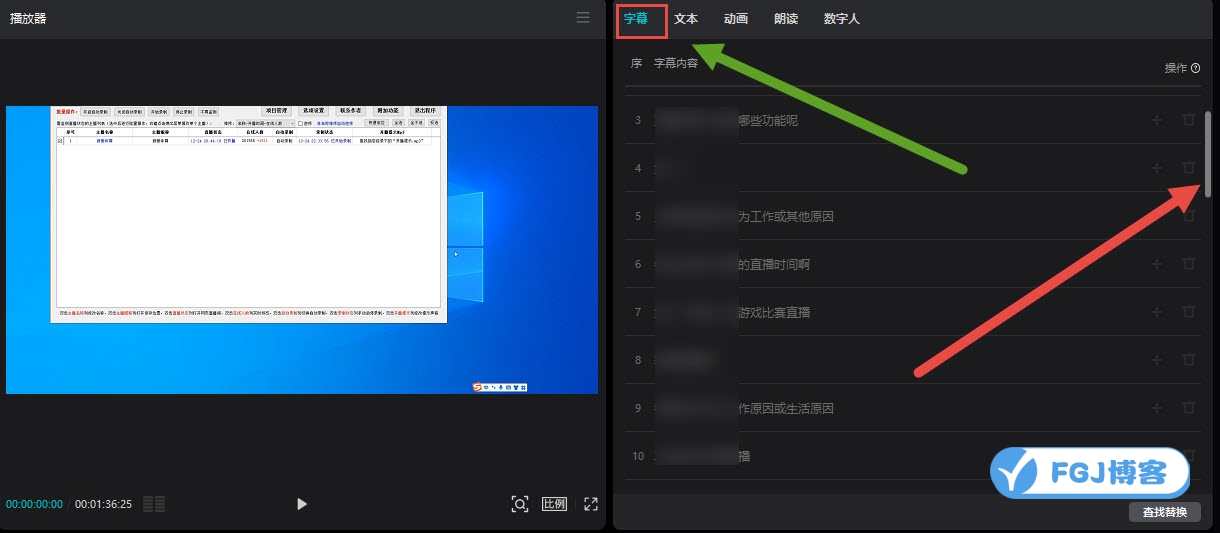The width and height of the screenshot is (1220, 533).
Task: Select subtitle row number 8
Action: (914, 360)
